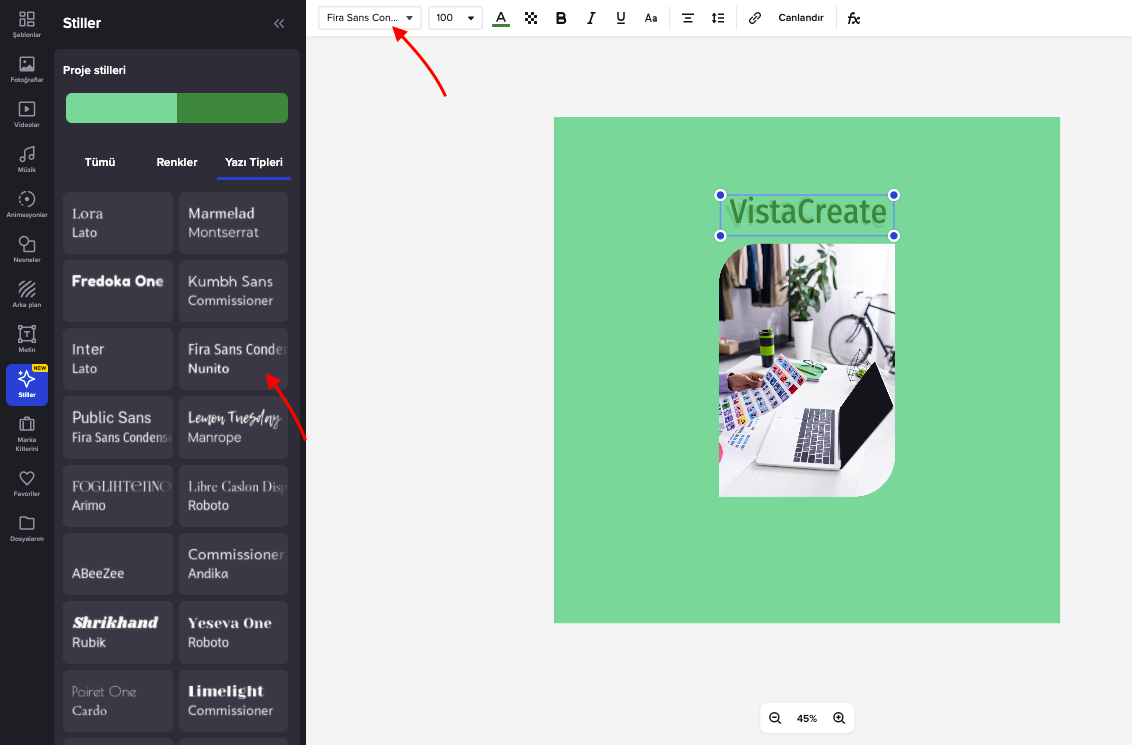1132x745 pixels.
Task: Open line spacing options
Action: 718,19
